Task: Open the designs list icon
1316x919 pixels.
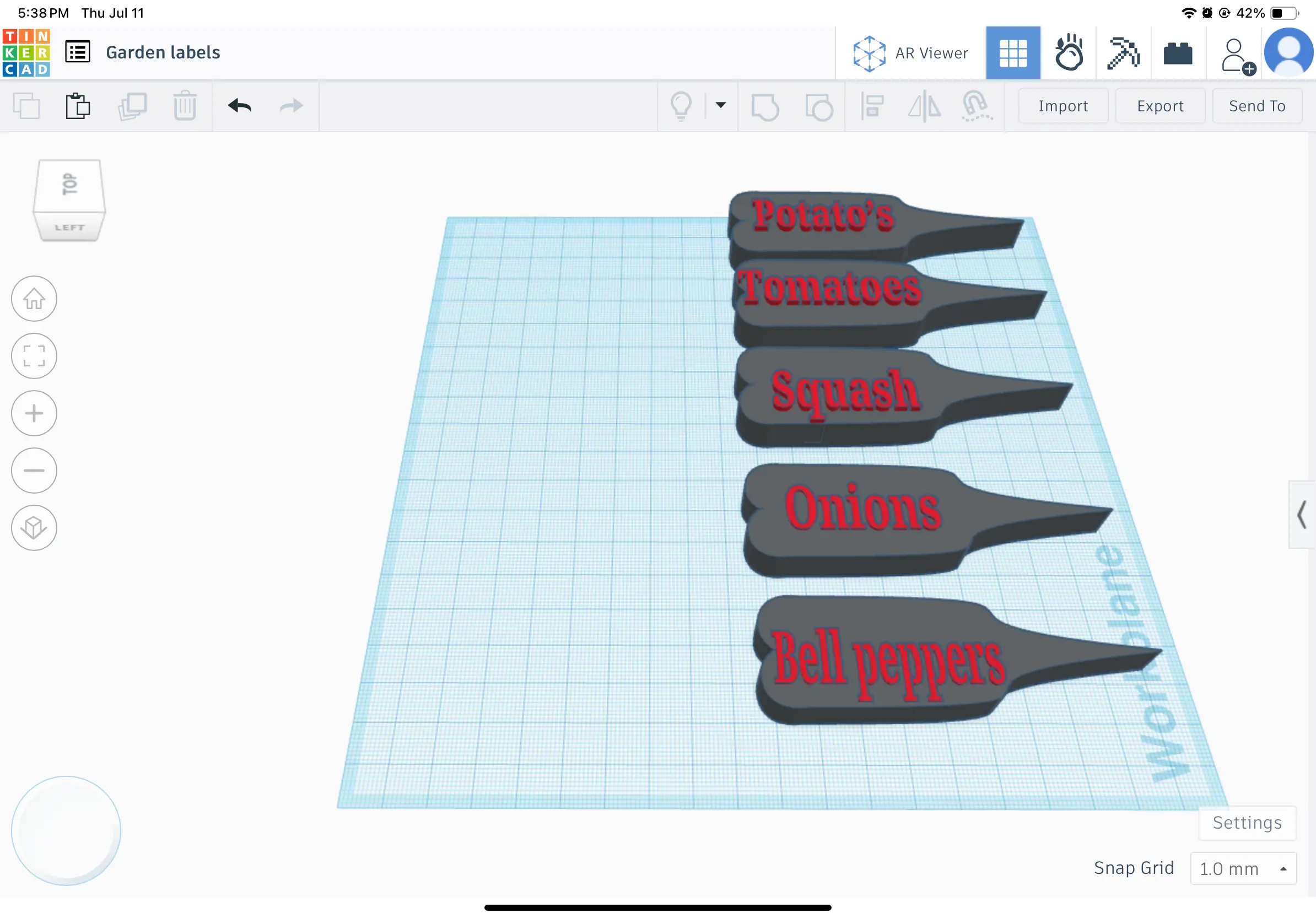Action: pyautogui.click(x=77, y=52)
